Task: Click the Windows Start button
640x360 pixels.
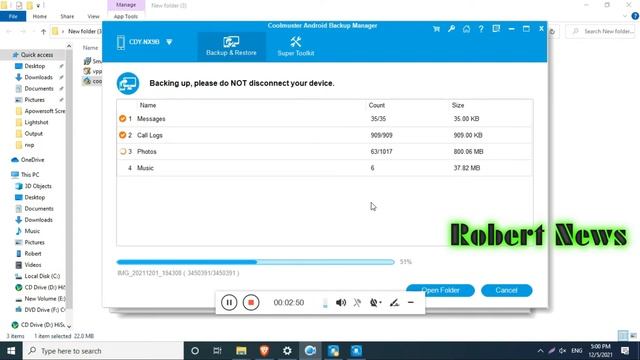Action: pos(11,351)
